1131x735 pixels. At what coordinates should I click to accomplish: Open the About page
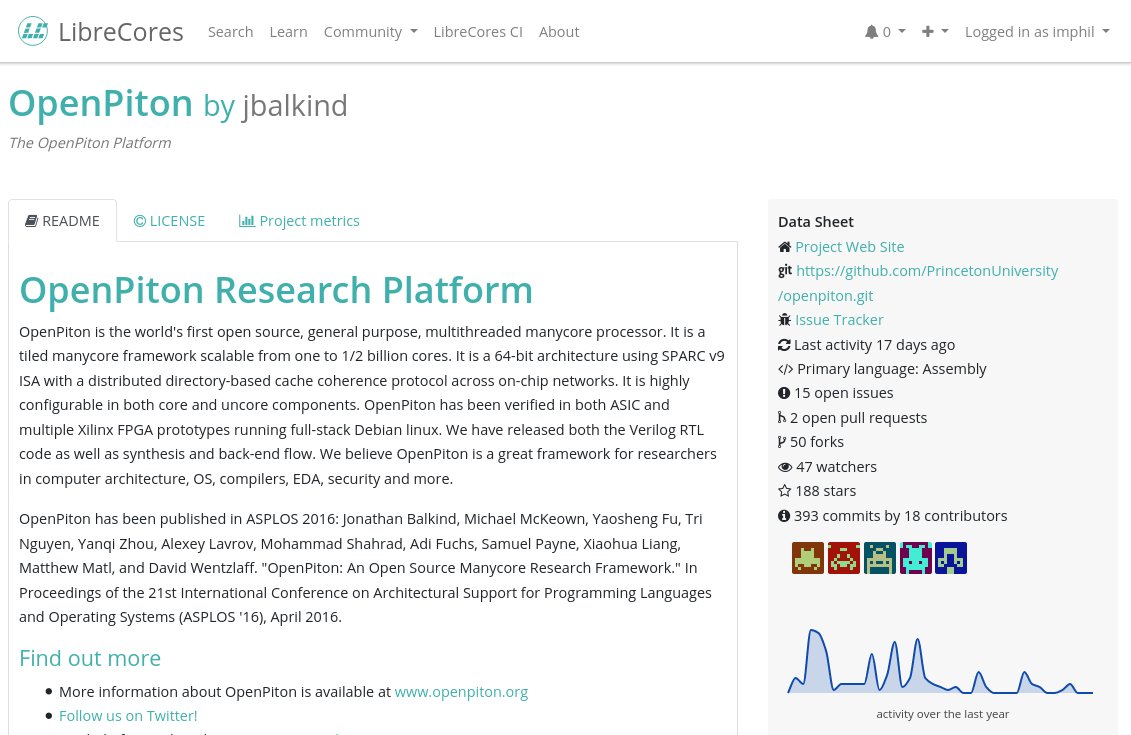pos(559,32)
